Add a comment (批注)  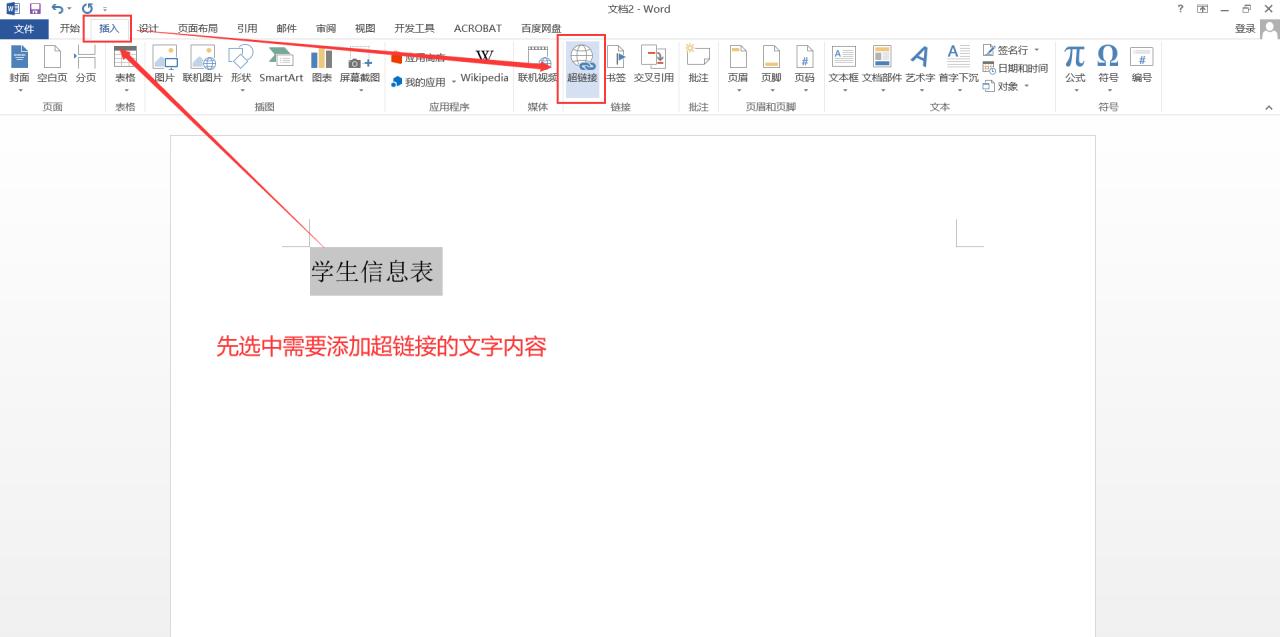pos(698,66)
